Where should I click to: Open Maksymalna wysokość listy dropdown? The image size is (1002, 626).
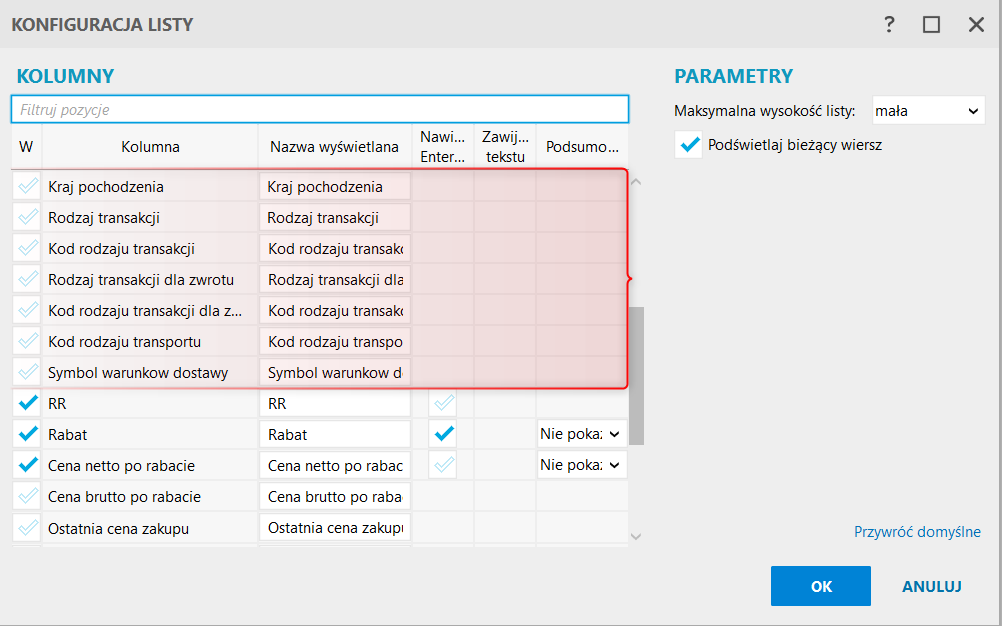pos(928,111)
